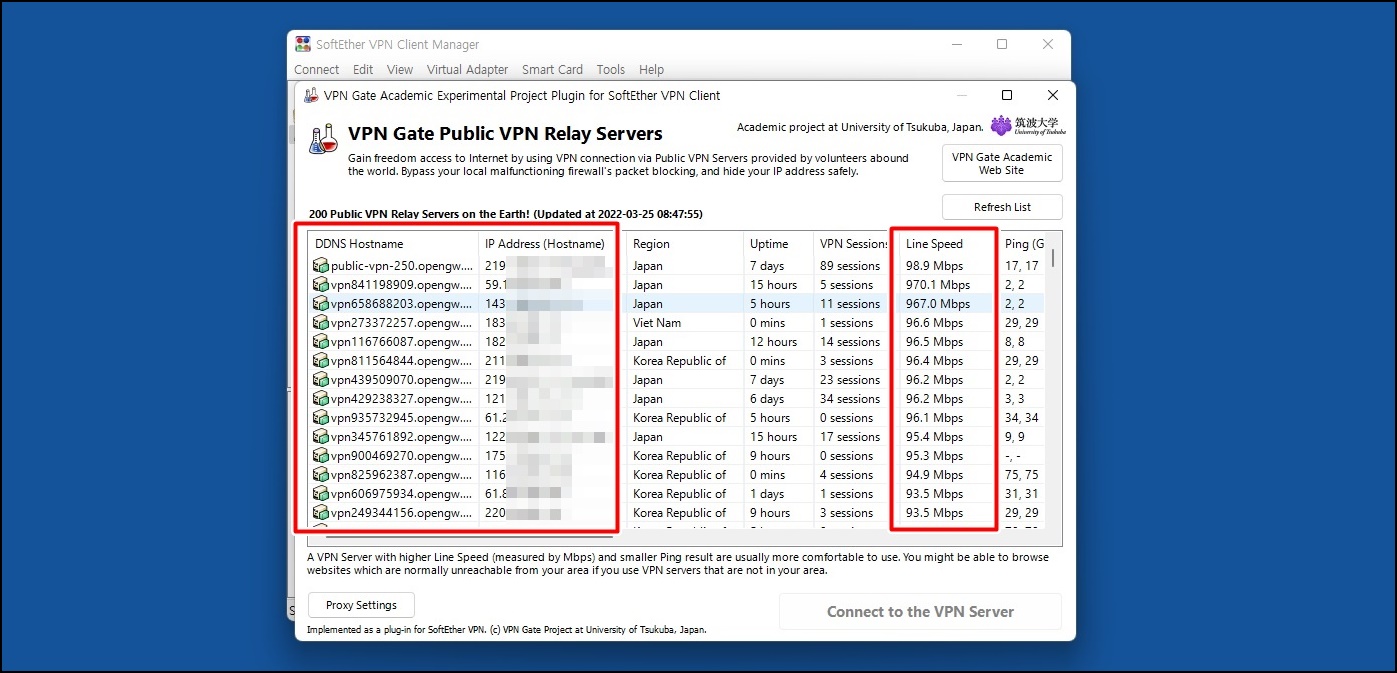
Task: Click 94.9 Mbps line speed cell
Action: (x=934, y=475)
